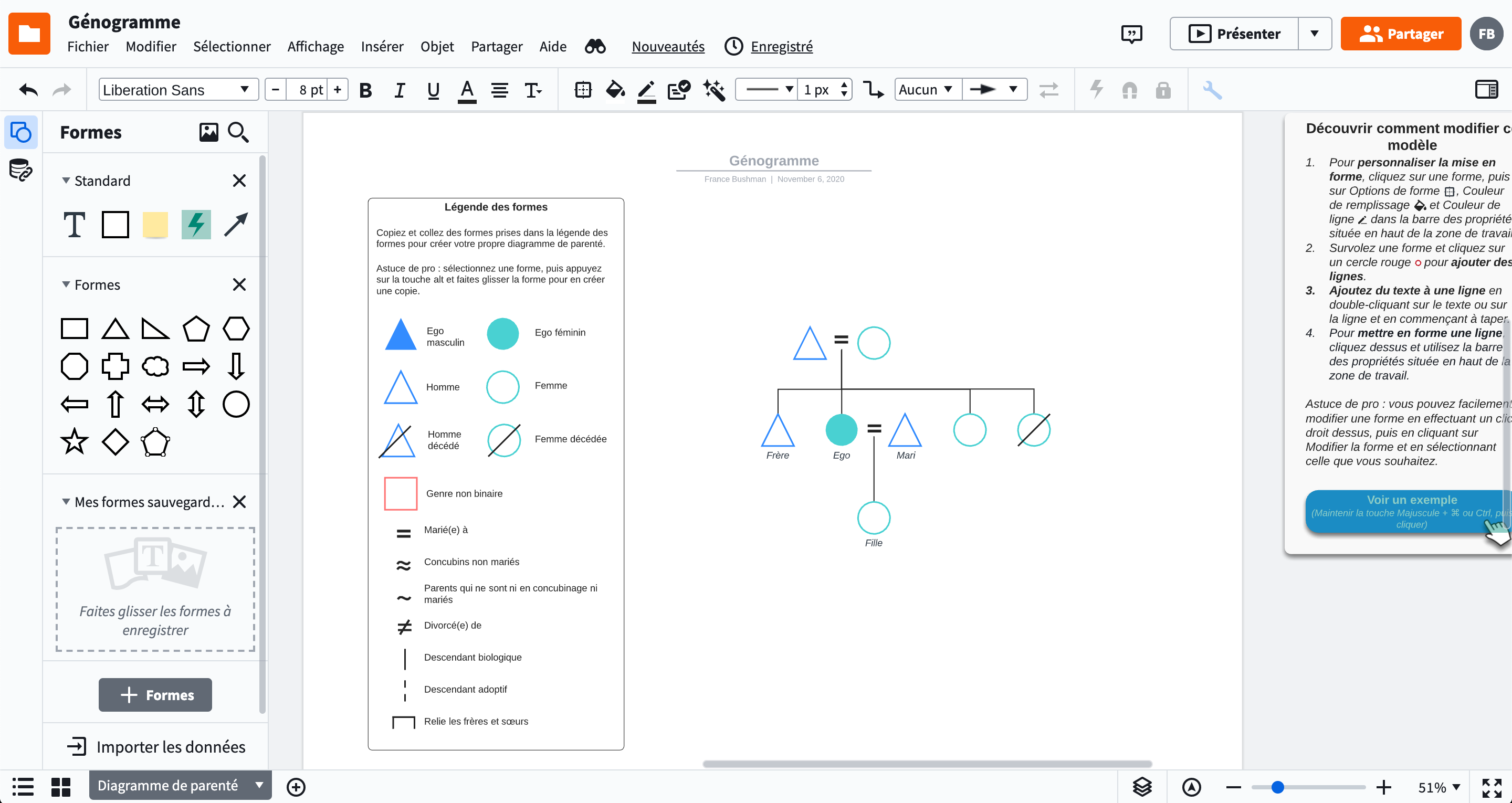Toggle italic text formatting
The width and height of the screenshot is (1512, 803).
point(399,90)
